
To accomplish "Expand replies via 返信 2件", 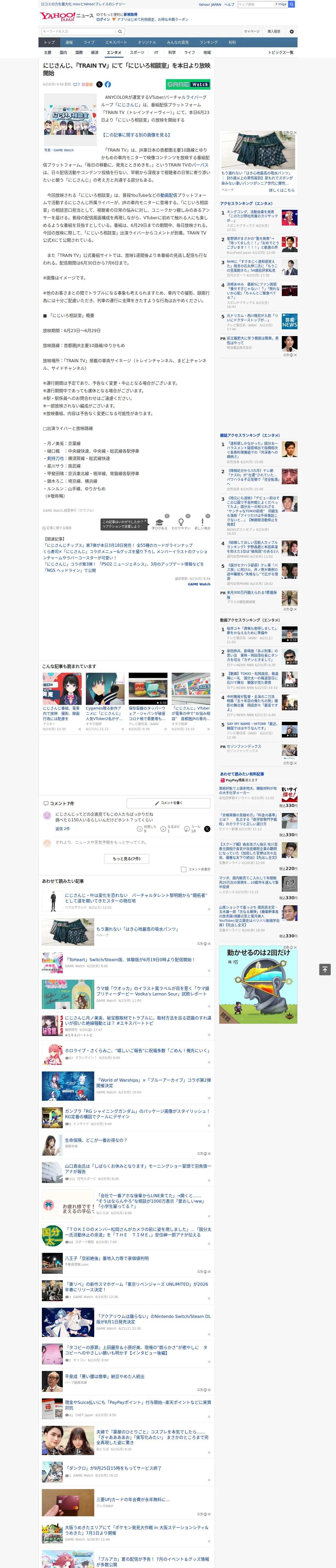I will 62,828.
